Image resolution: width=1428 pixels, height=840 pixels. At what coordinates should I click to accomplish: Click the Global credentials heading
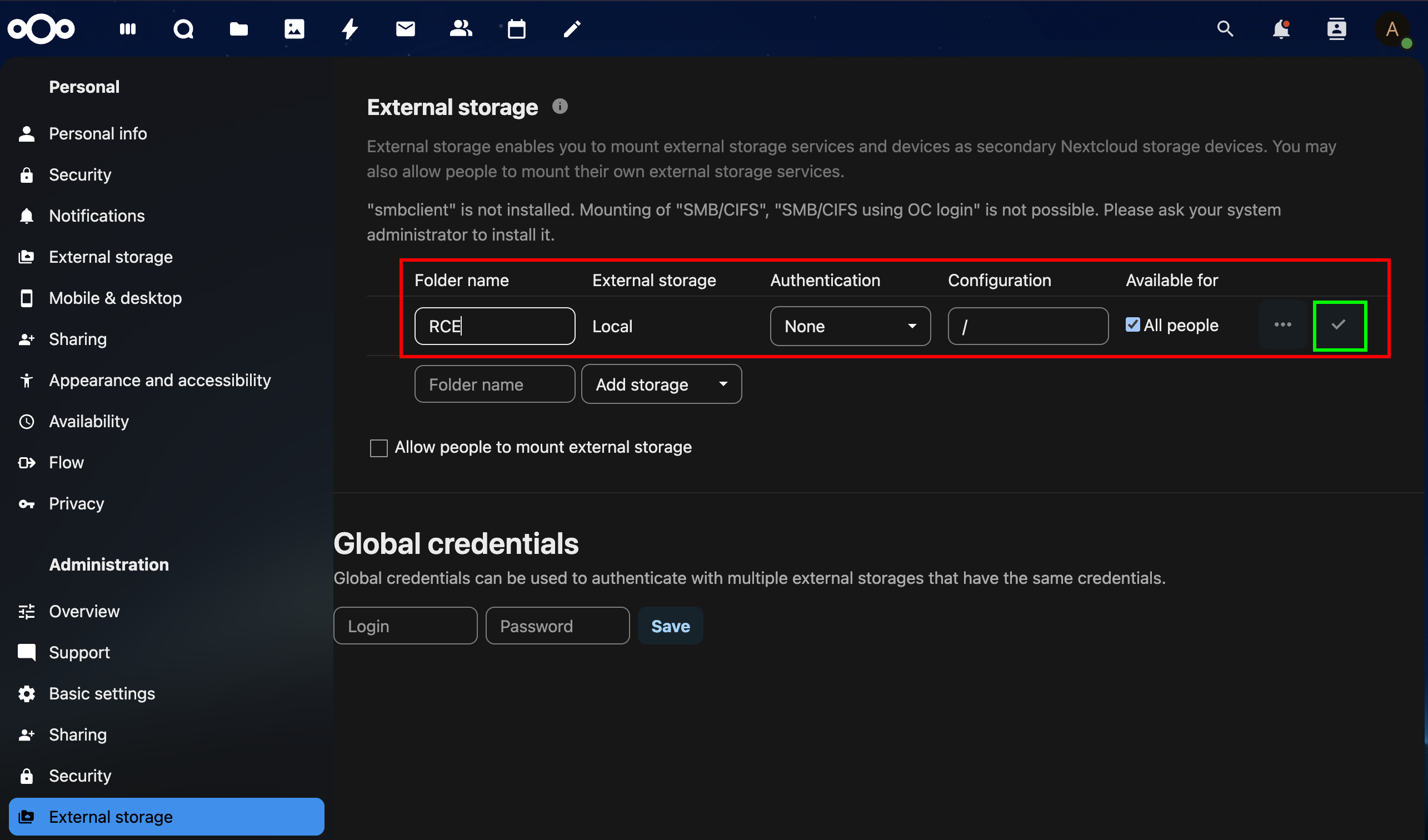pos(456,544)
